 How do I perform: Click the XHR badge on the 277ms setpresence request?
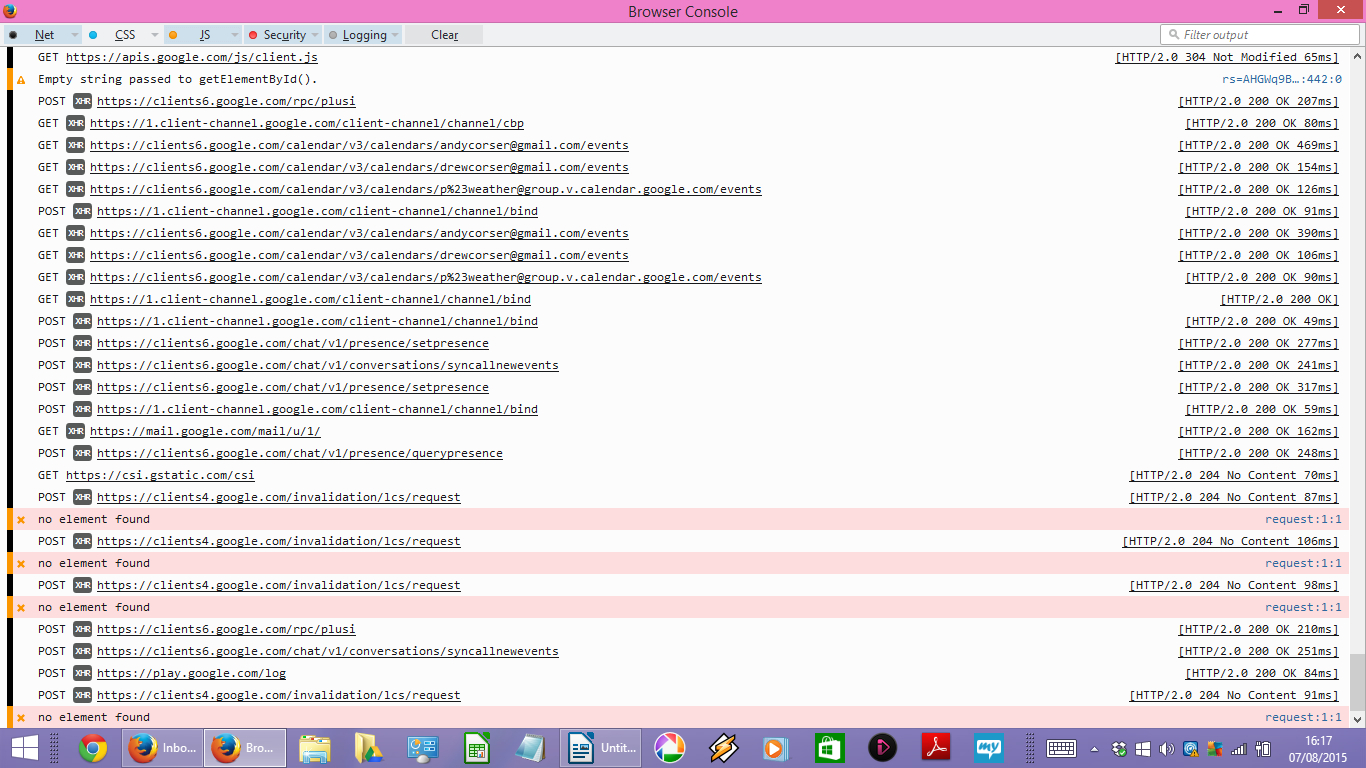click(83, 343)
